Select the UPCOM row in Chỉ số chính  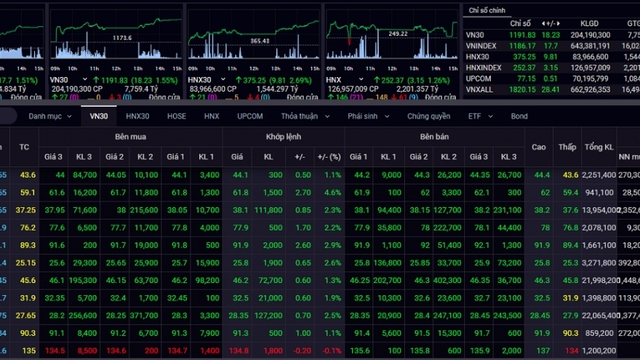(x=551, y=79)
